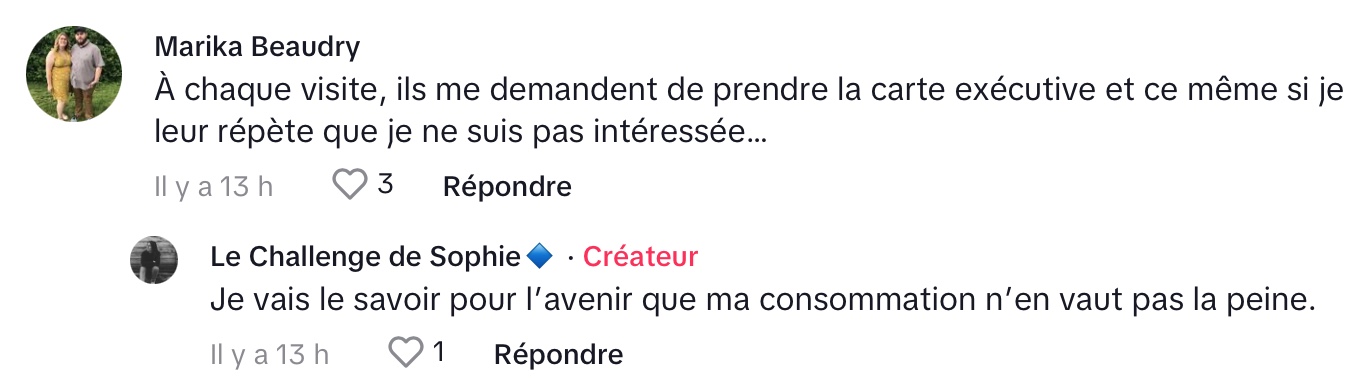Open the Le Challenge de Sophie username
This screenshot has width=1364, height=386.
pyautogui.click(x=366, y=257)
